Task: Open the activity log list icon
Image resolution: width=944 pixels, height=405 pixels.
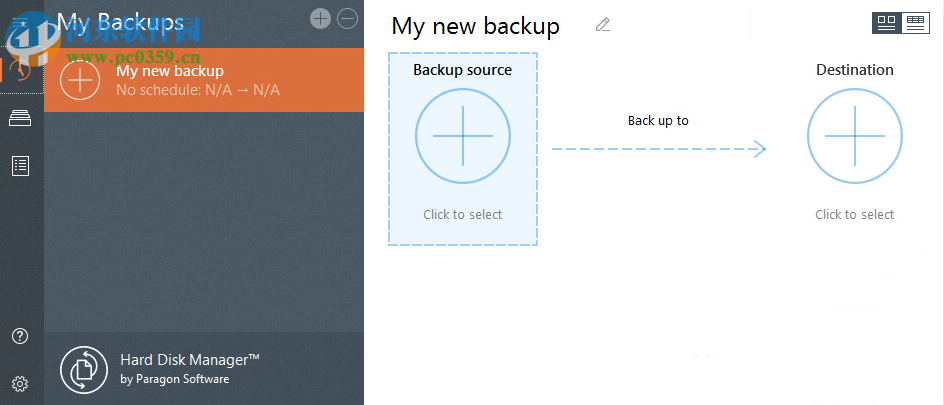Action: tap(20, 166)
